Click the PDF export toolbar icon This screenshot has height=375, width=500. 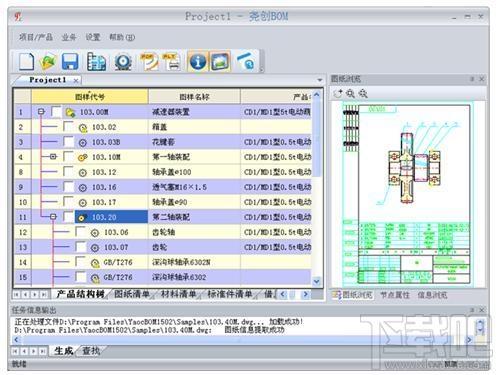[149, 62]
